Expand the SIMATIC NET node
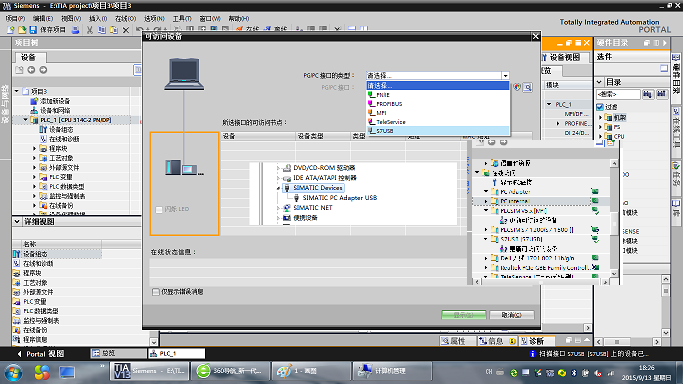This screenshot has width=683, height=384. click(278, 208)
